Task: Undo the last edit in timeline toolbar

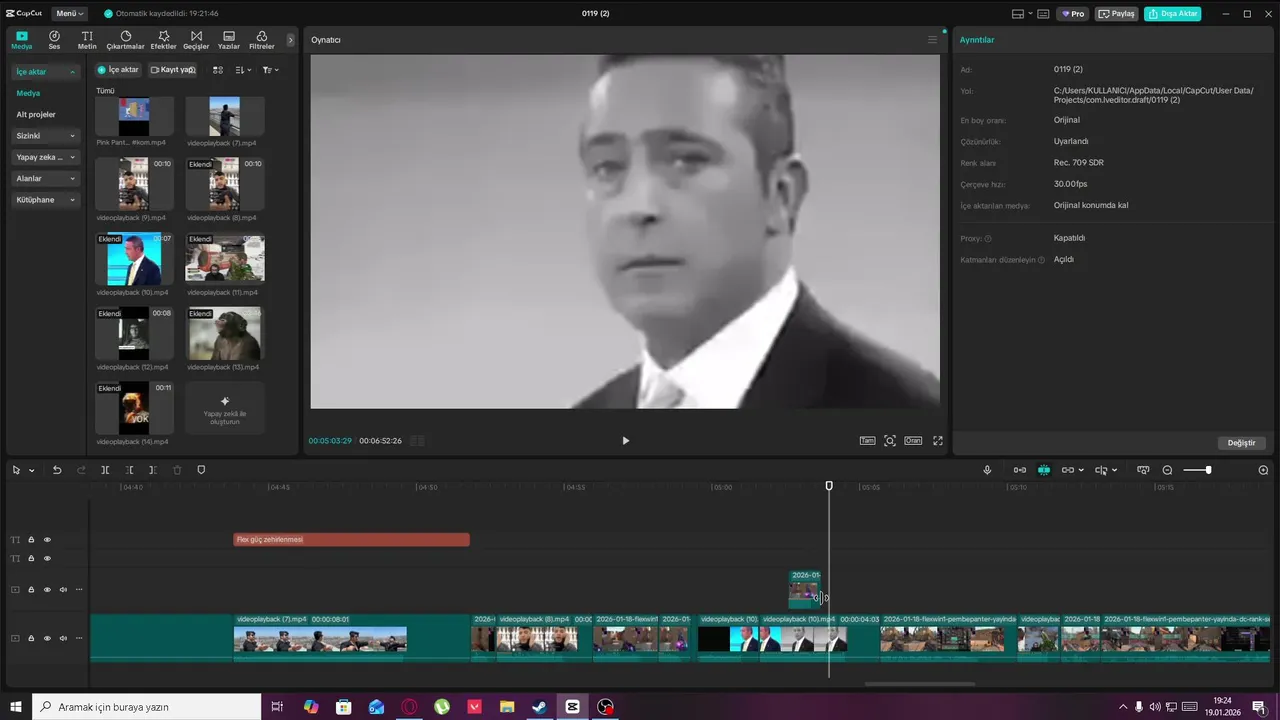Action: coord(57,470)
